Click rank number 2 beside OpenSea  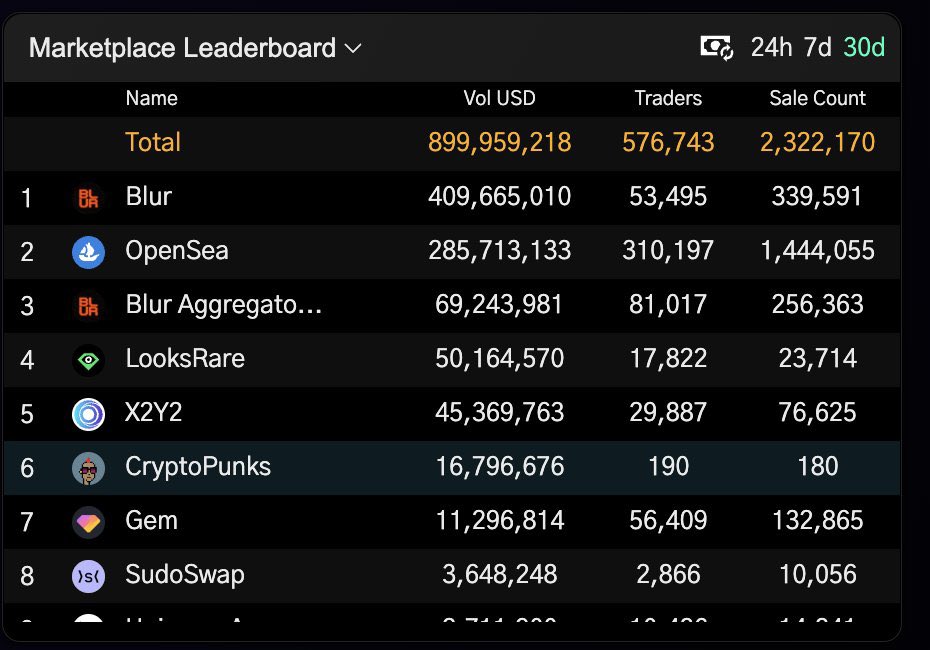27,252
